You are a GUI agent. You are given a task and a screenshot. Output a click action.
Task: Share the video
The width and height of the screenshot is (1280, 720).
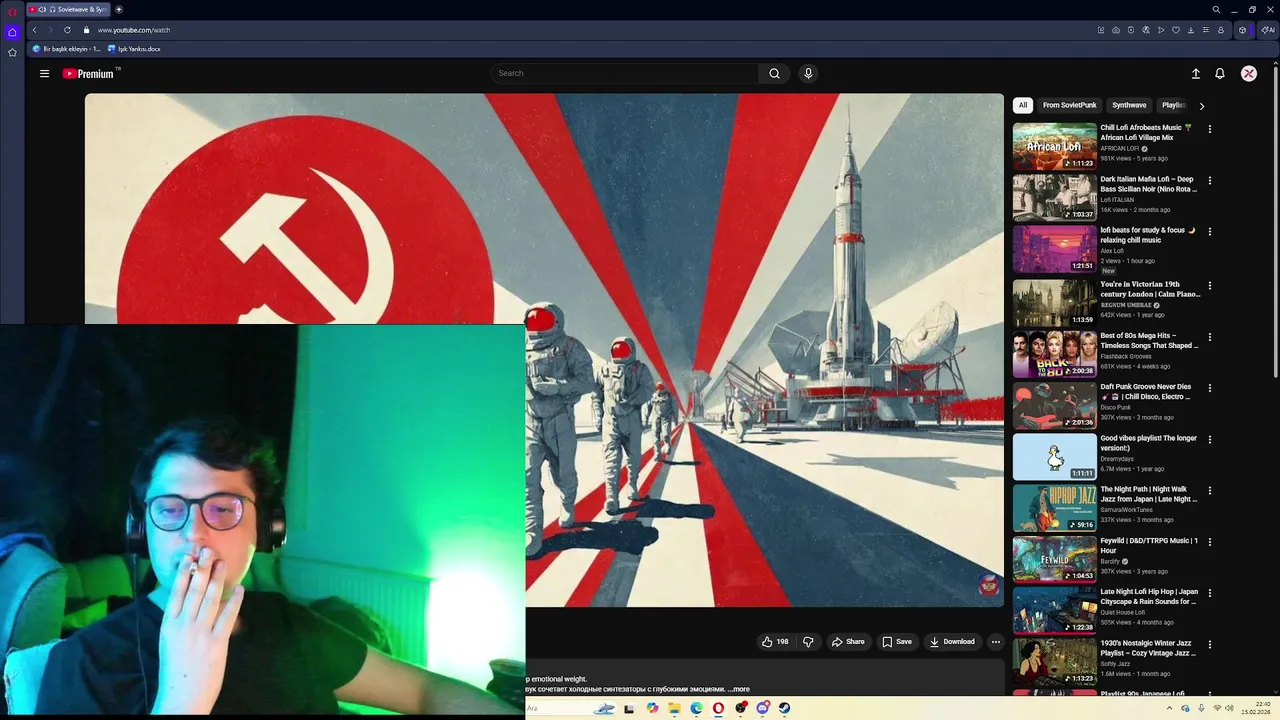[848, 642]
